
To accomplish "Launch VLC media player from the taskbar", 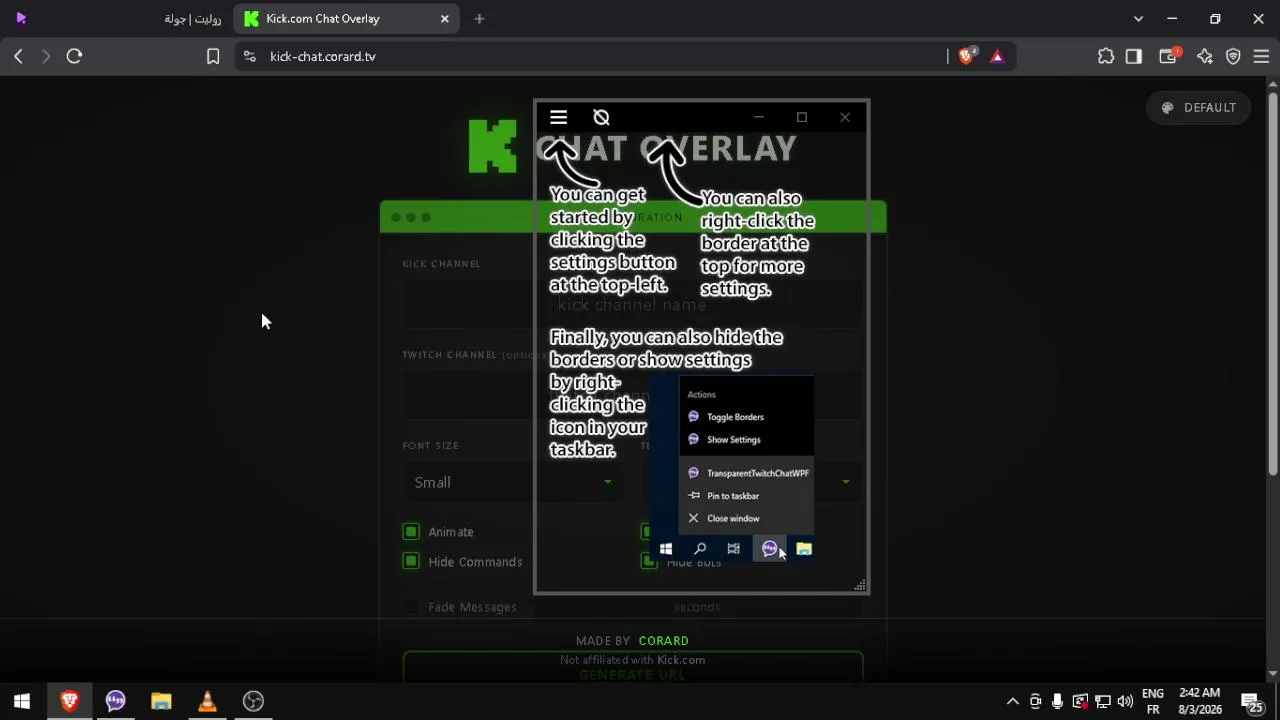I will click(x=207, y=701).
